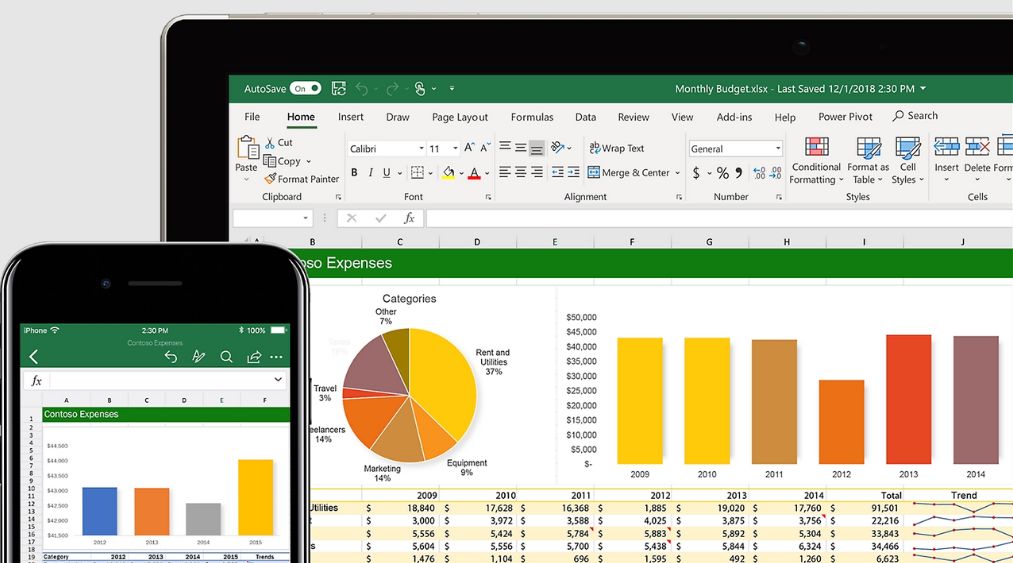Click the Paste clipboard icon
This screenshot has width=1013, height=563.
click(x=247, y=147)
